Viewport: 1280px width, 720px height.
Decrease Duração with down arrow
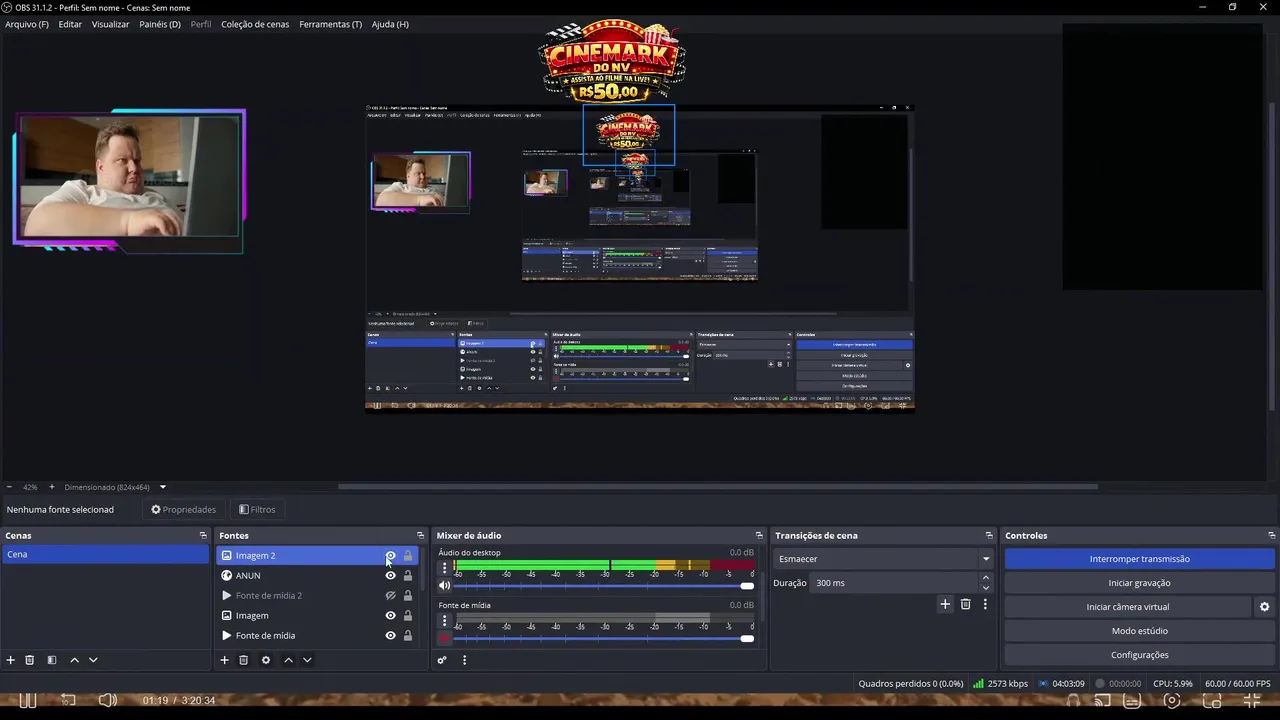pos(985,588)
